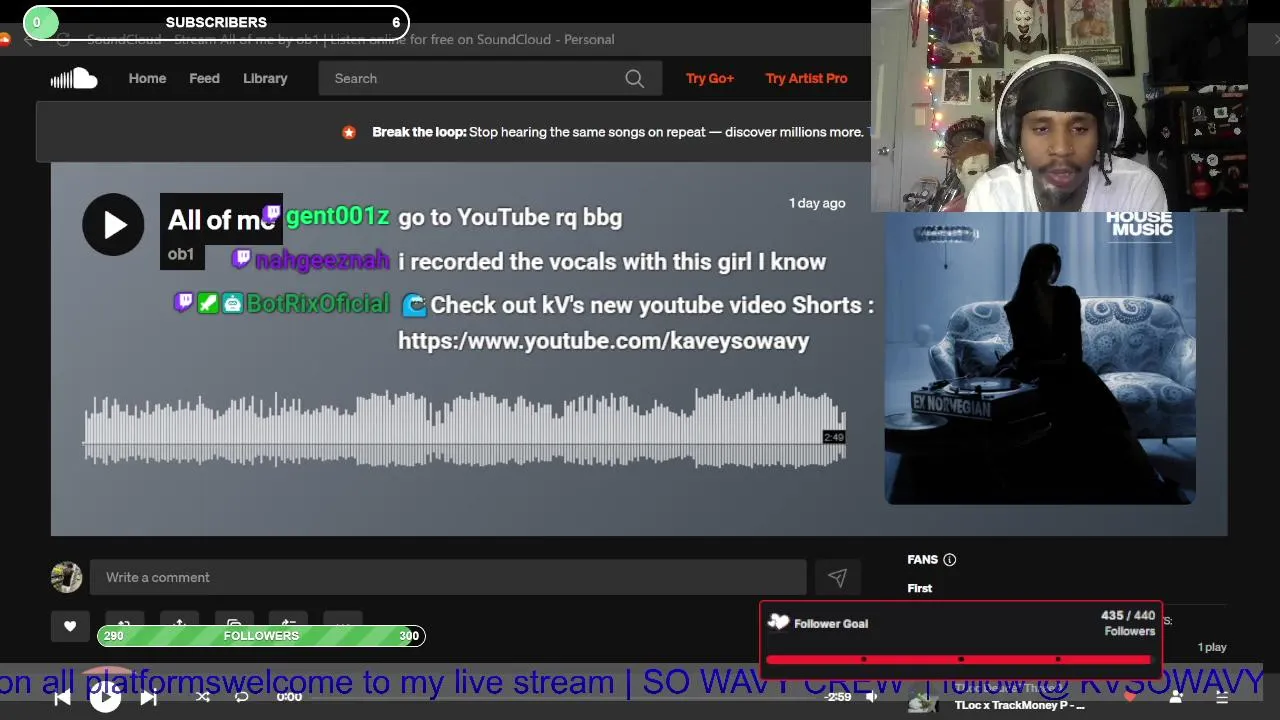The image size is (1280, 720).
Task: Click the bottom player play button
Action: [105, 697]
